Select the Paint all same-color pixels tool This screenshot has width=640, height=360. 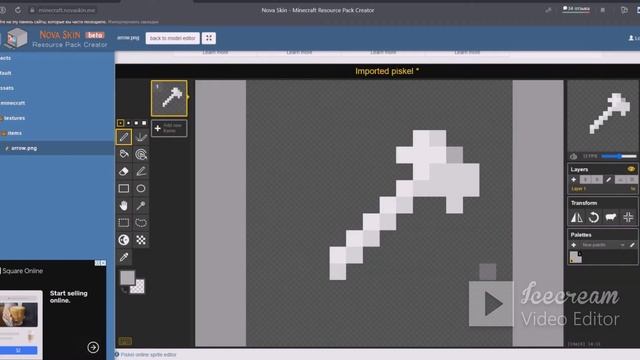click(x=141, y=154)
